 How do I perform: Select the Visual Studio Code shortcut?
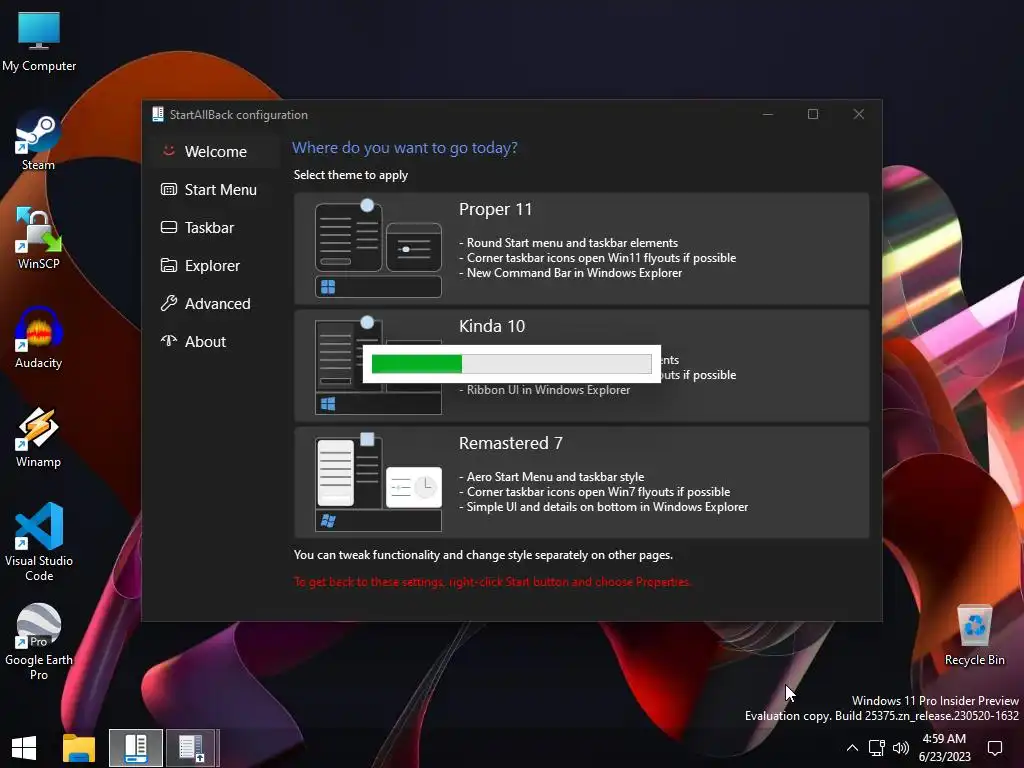(39, 542)
